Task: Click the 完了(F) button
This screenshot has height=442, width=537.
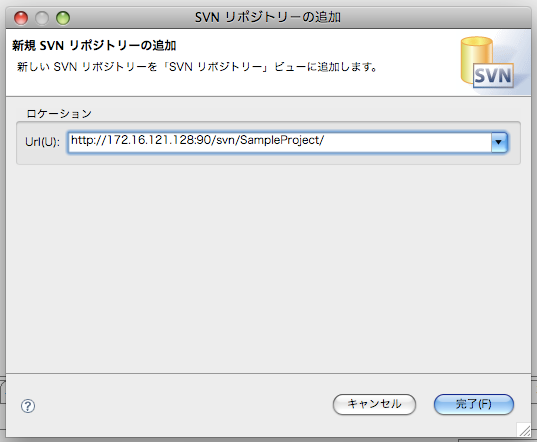Action: pyautogui.click(x=474, y=404)
